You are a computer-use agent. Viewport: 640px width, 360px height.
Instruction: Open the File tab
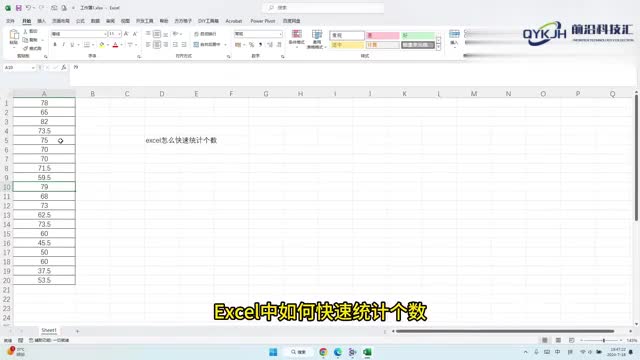pos(10,21)
